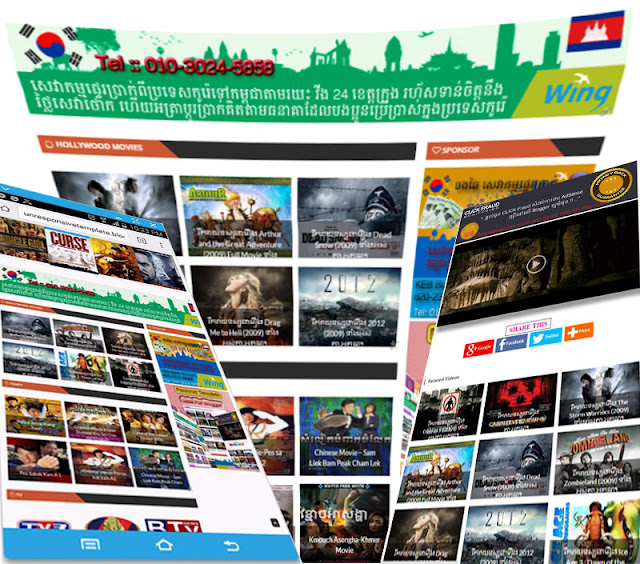The image size is (640, 564).
Task: Tap the Android home button
Action: pos(164,544)
